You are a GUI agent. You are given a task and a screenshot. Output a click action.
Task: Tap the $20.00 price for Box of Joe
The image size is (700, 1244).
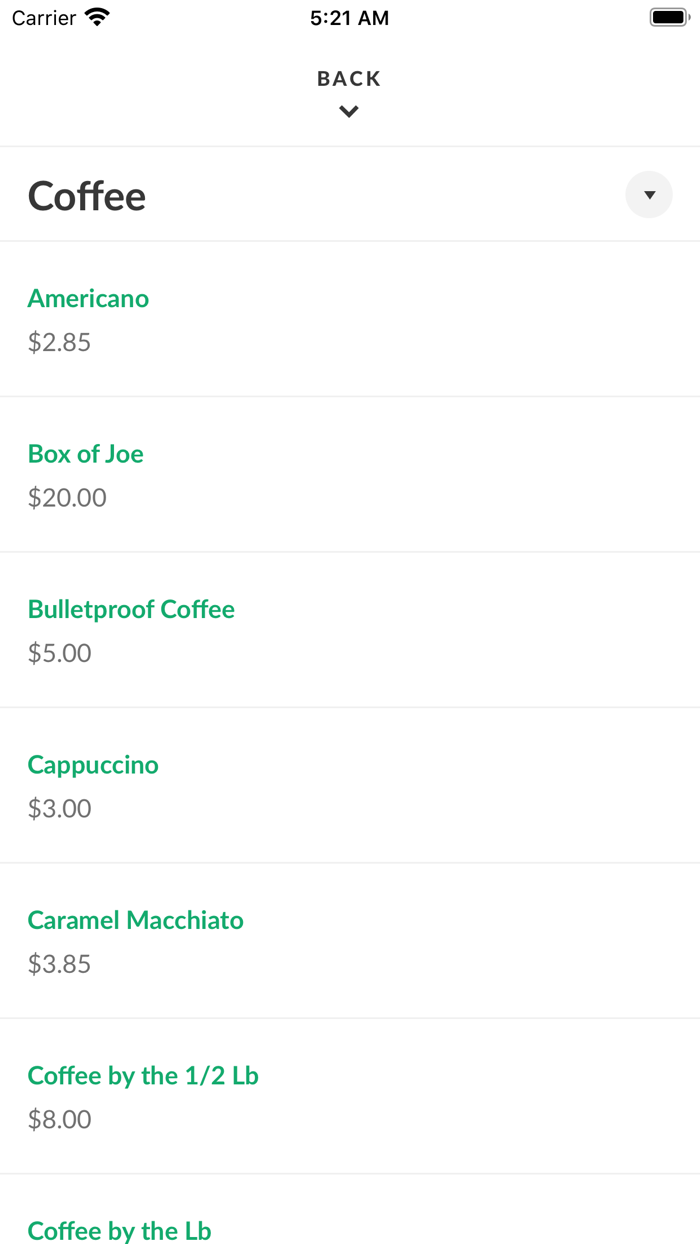(67, 497)
